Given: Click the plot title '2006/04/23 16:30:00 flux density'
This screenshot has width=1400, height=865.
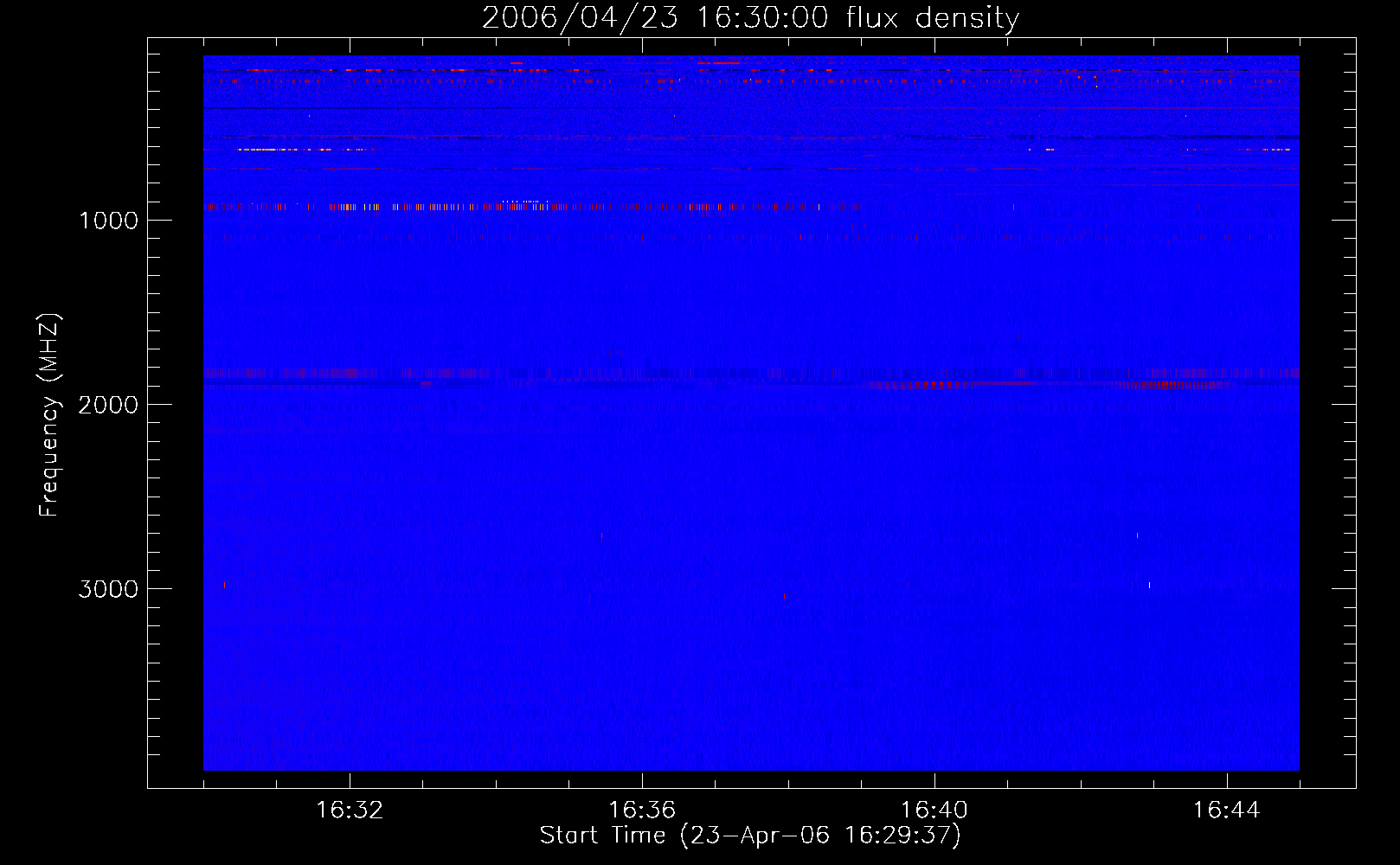Looking at the screenshot, I should tap(750, 18).
